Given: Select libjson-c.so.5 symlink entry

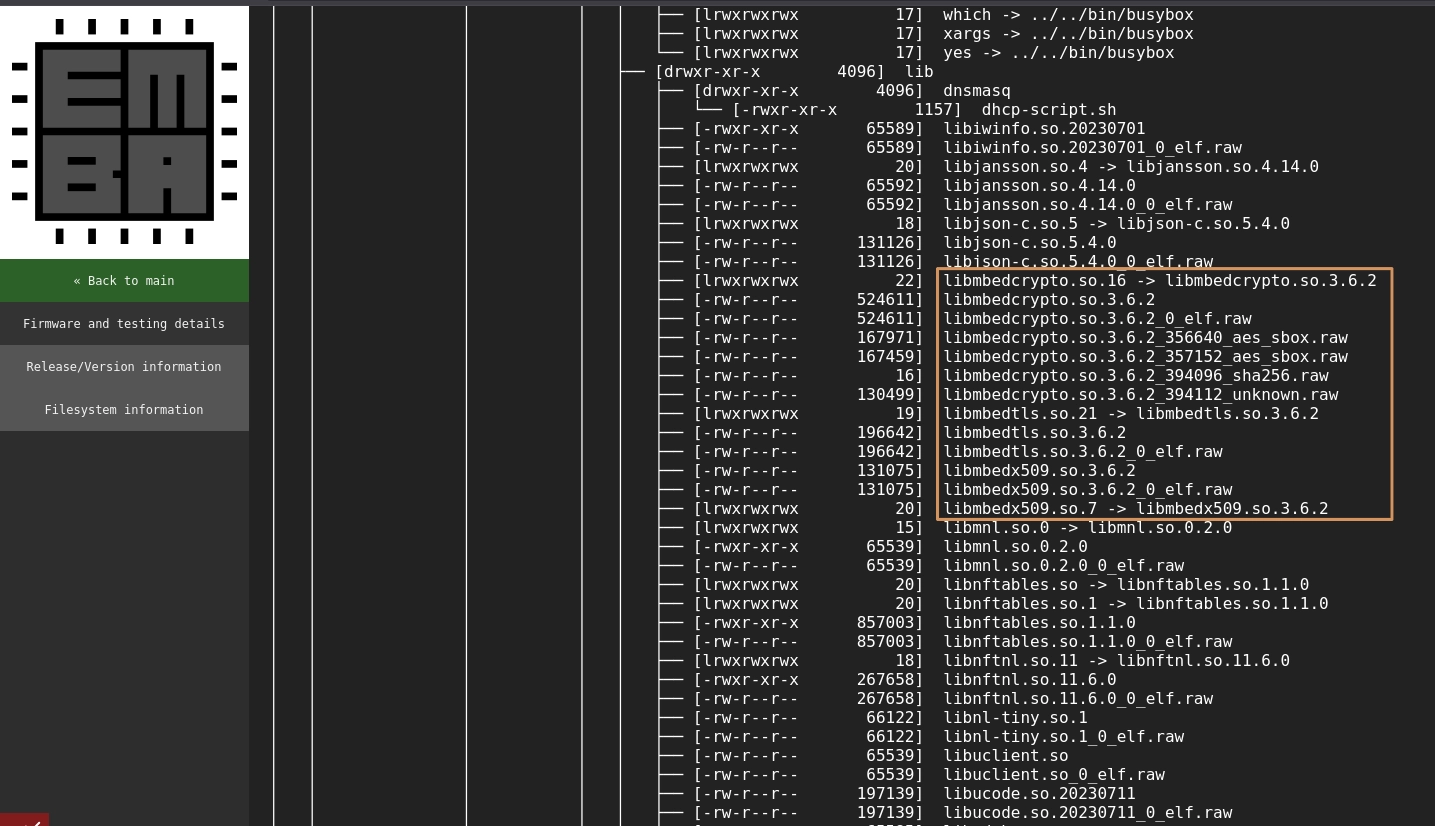Looking at the screenshot, I should tap(1117, 224).
